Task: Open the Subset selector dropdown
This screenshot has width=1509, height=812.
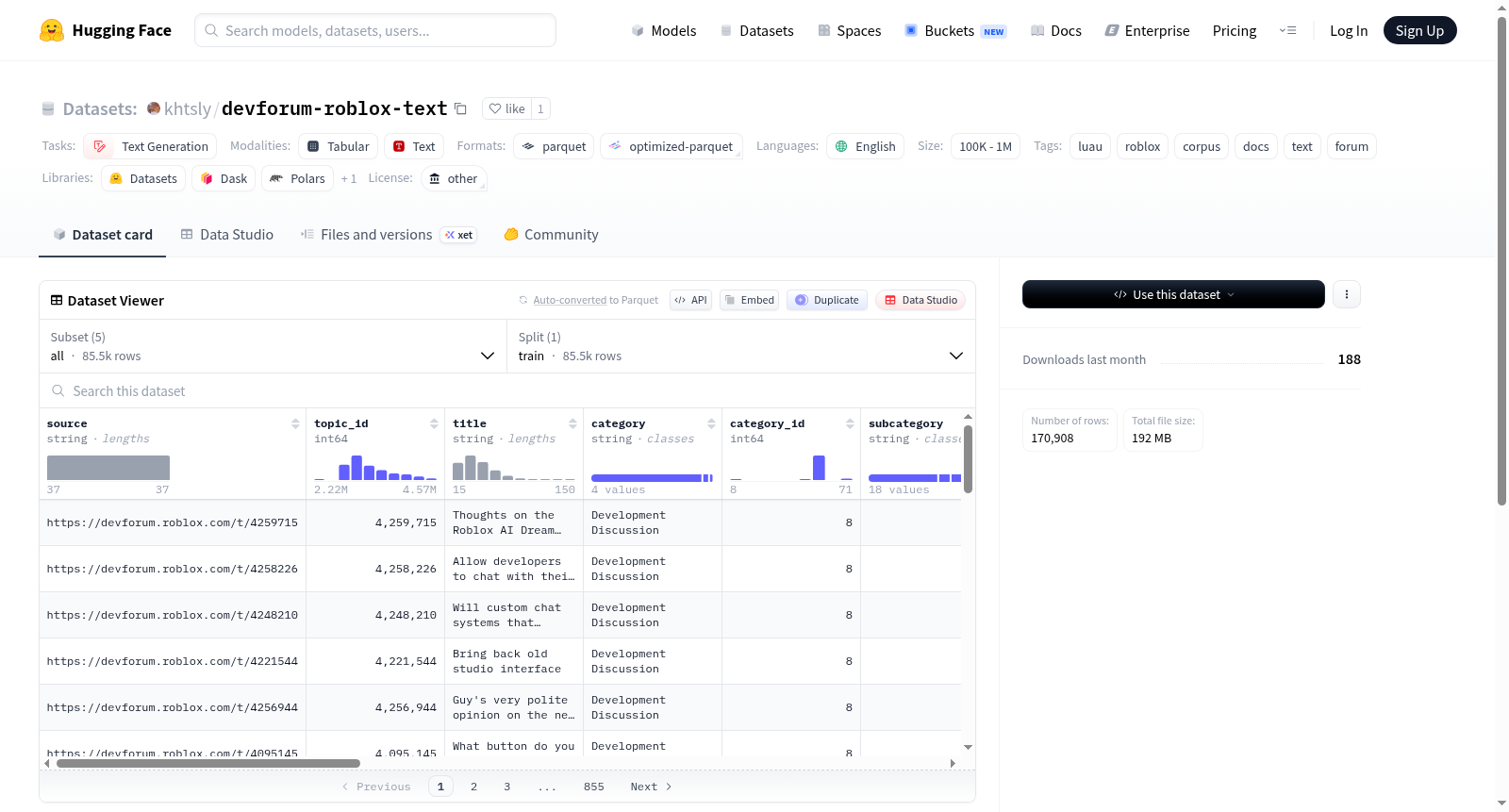Action: [273, 346]
